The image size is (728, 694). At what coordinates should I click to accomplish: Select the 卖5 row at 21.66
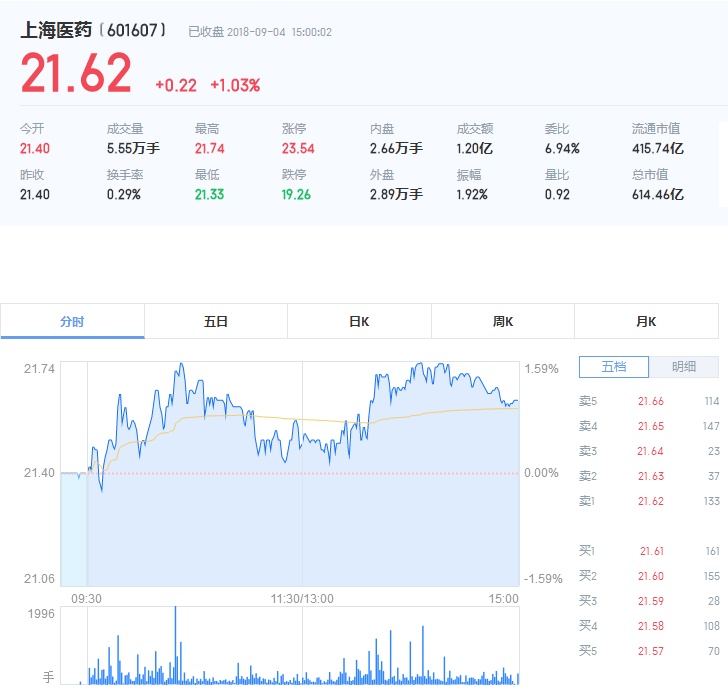coord(649,401)
